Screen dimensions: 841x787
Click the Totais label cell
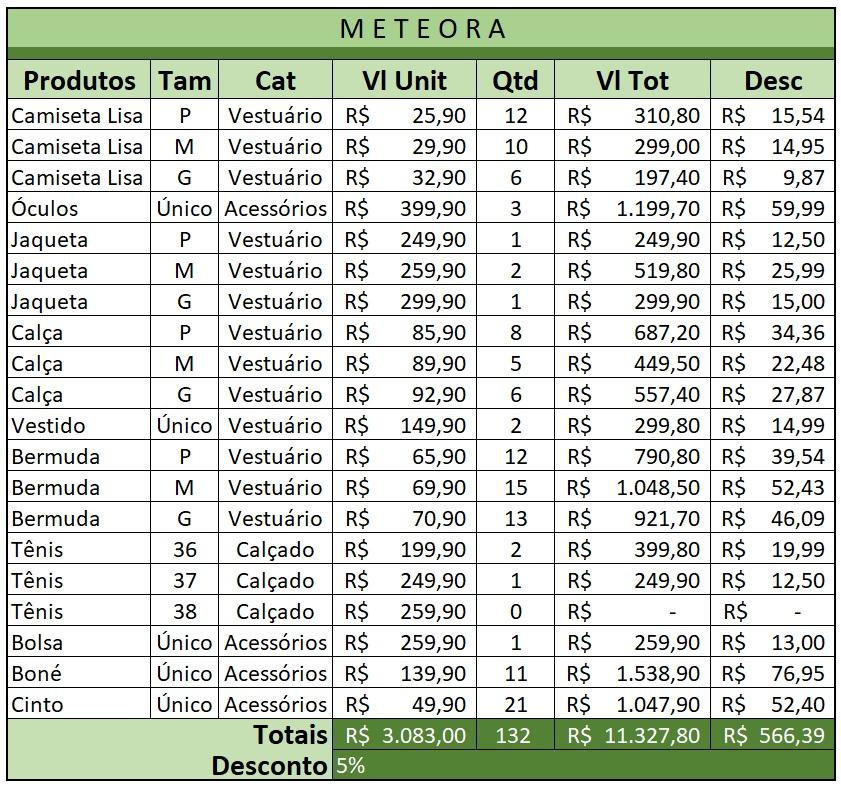pyautogui.click(x=170, y=735)
